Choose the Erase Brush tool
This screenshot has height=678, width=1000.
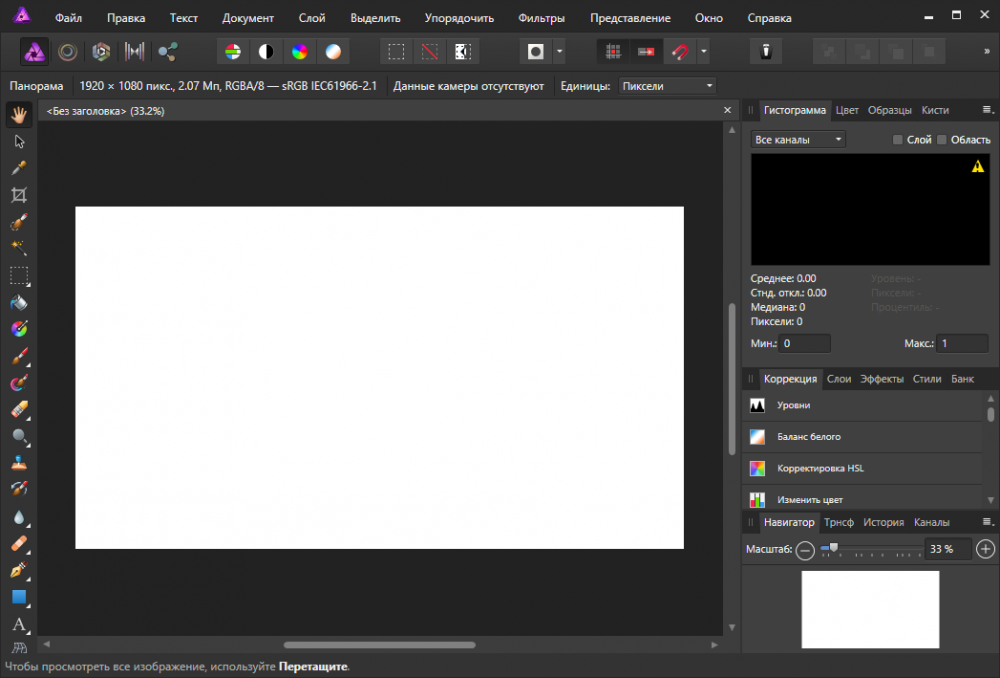pyautogui.click(x=19, y=409)
